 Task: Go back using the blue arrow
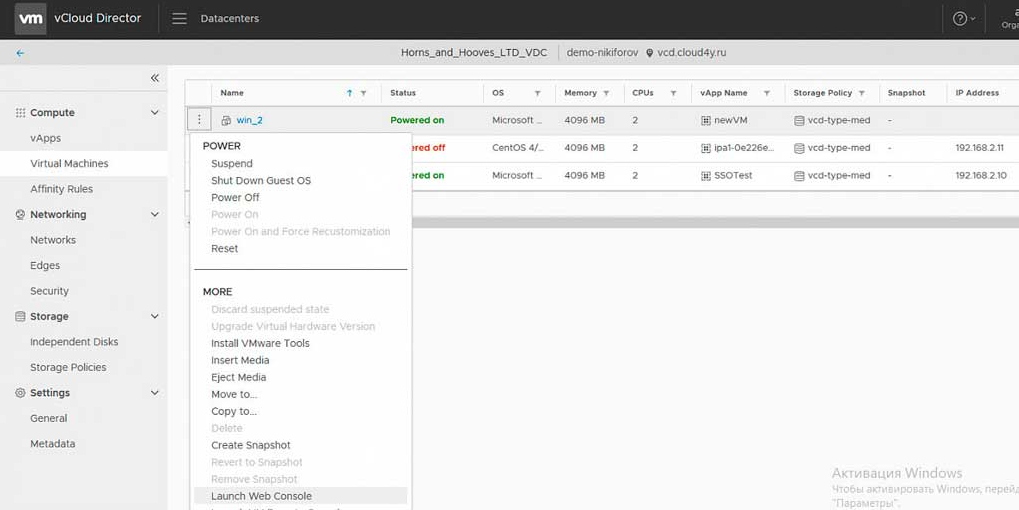pos(20,53)
